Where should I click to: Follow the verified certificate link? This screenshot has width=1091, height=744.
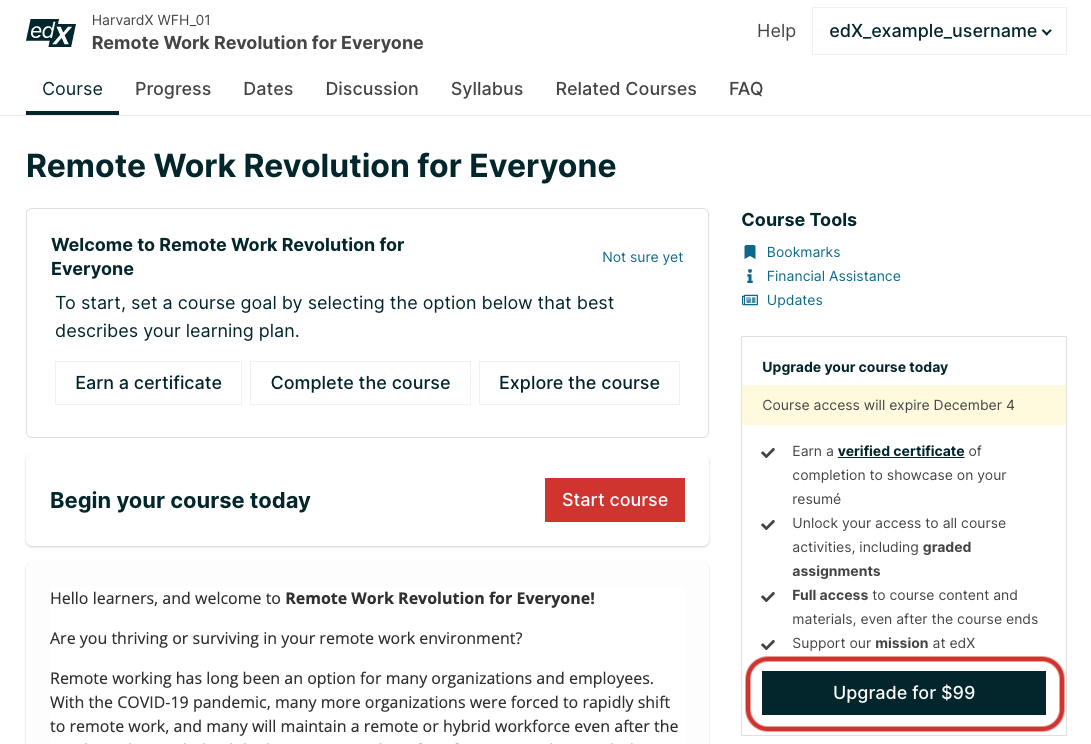(900, 451)
